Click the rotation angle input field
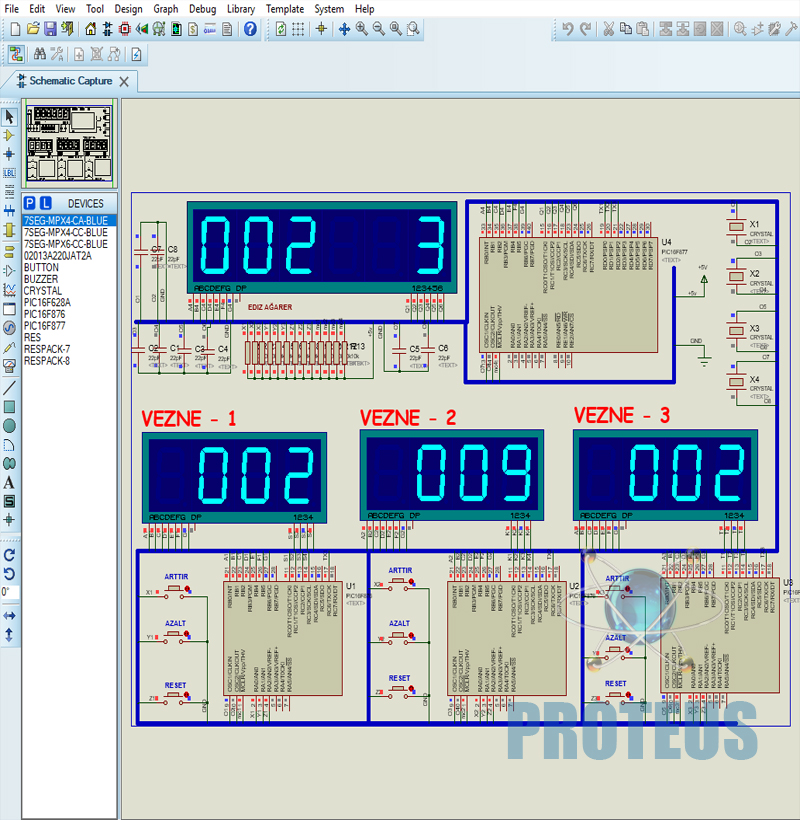800x820 pixels. coord(9,592)
